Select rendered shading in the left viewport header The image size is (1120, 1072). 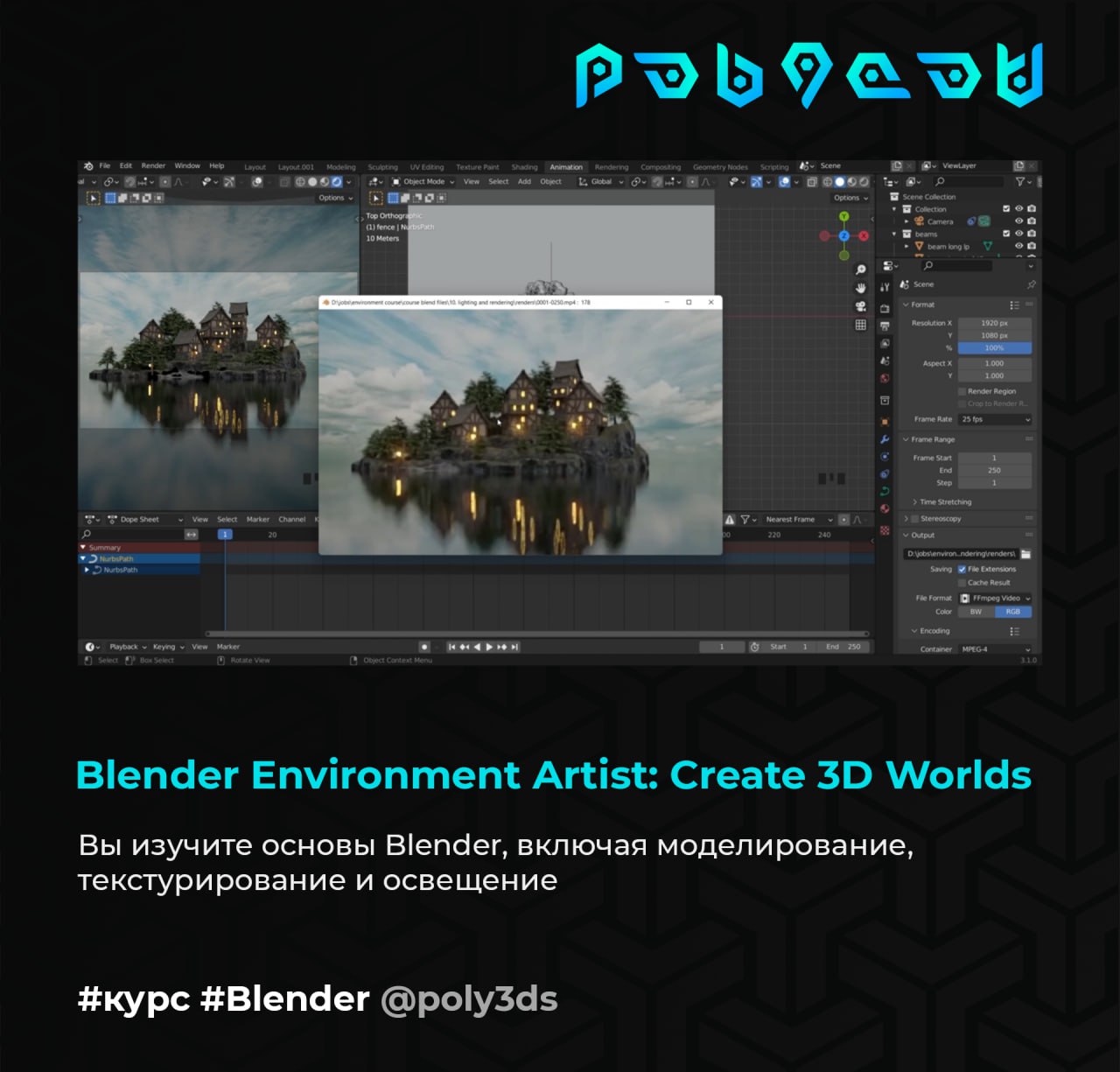coord(337,182)
